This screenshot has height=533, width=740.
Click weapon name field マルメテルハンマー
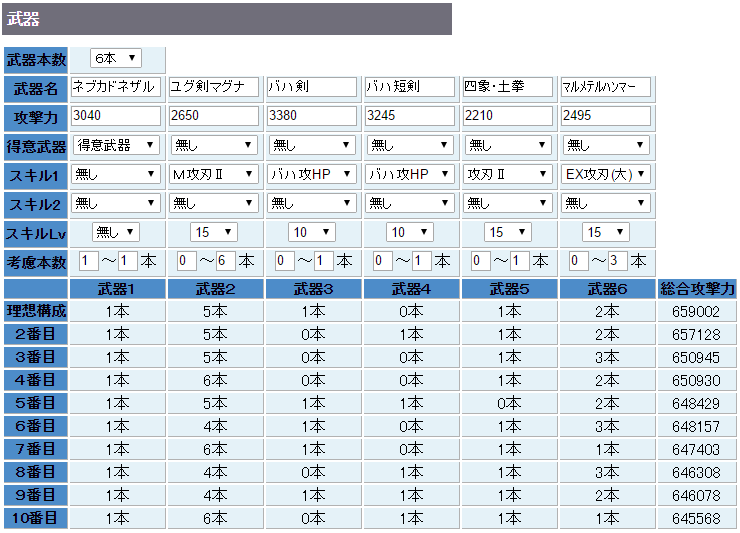point(606,87)
